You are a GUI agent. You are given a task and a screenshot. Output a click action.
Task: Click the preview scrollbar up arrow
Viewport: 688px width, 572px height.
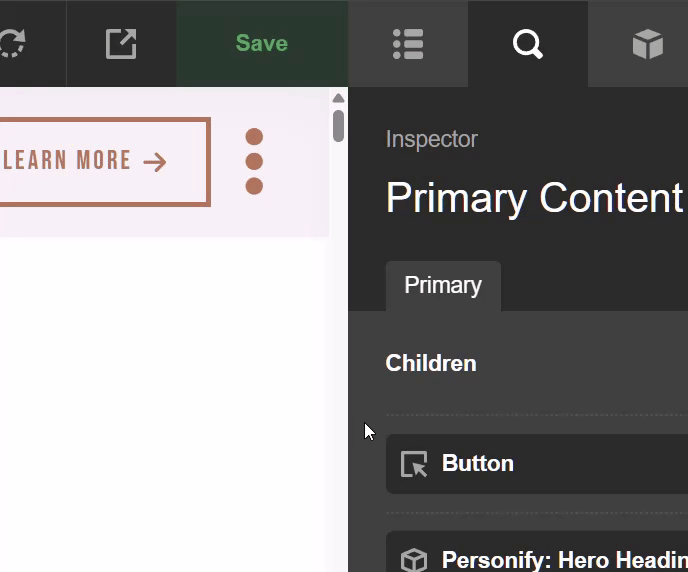click(x=338, y=98)
